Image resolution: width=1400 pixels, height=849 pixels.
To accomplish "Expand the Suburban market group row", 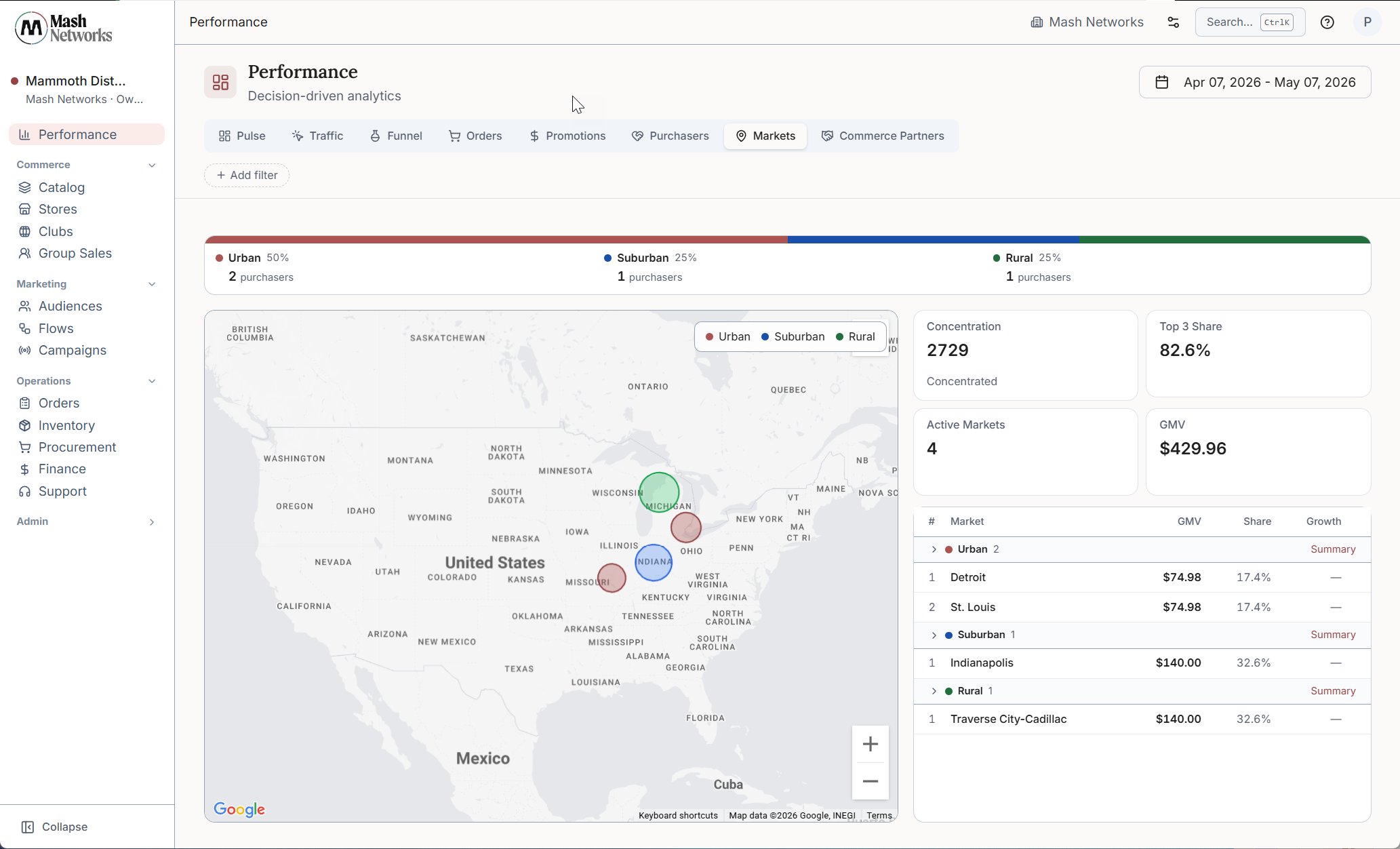I will [934, 635].
